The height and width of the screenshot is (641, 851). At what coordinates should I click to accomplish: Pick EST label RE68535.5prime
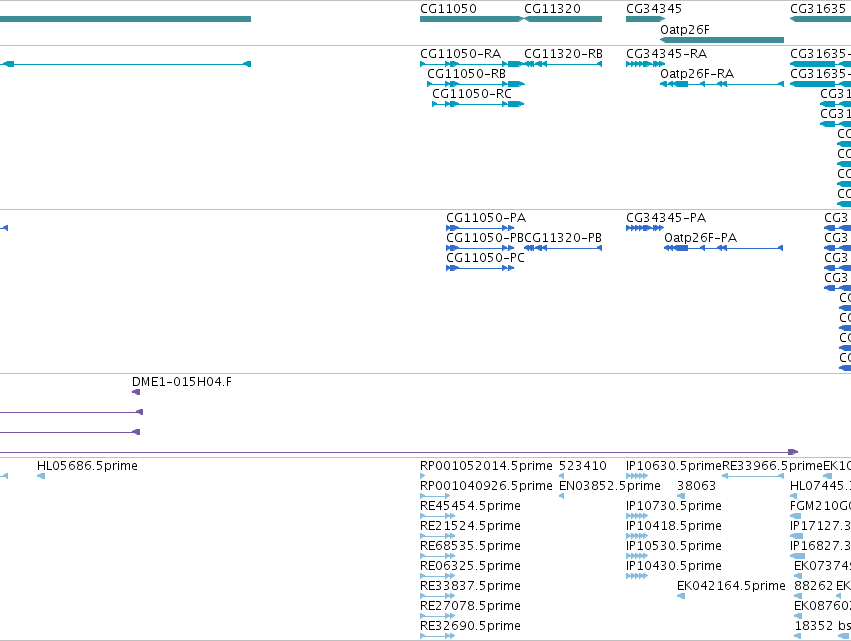coord(470,546)
